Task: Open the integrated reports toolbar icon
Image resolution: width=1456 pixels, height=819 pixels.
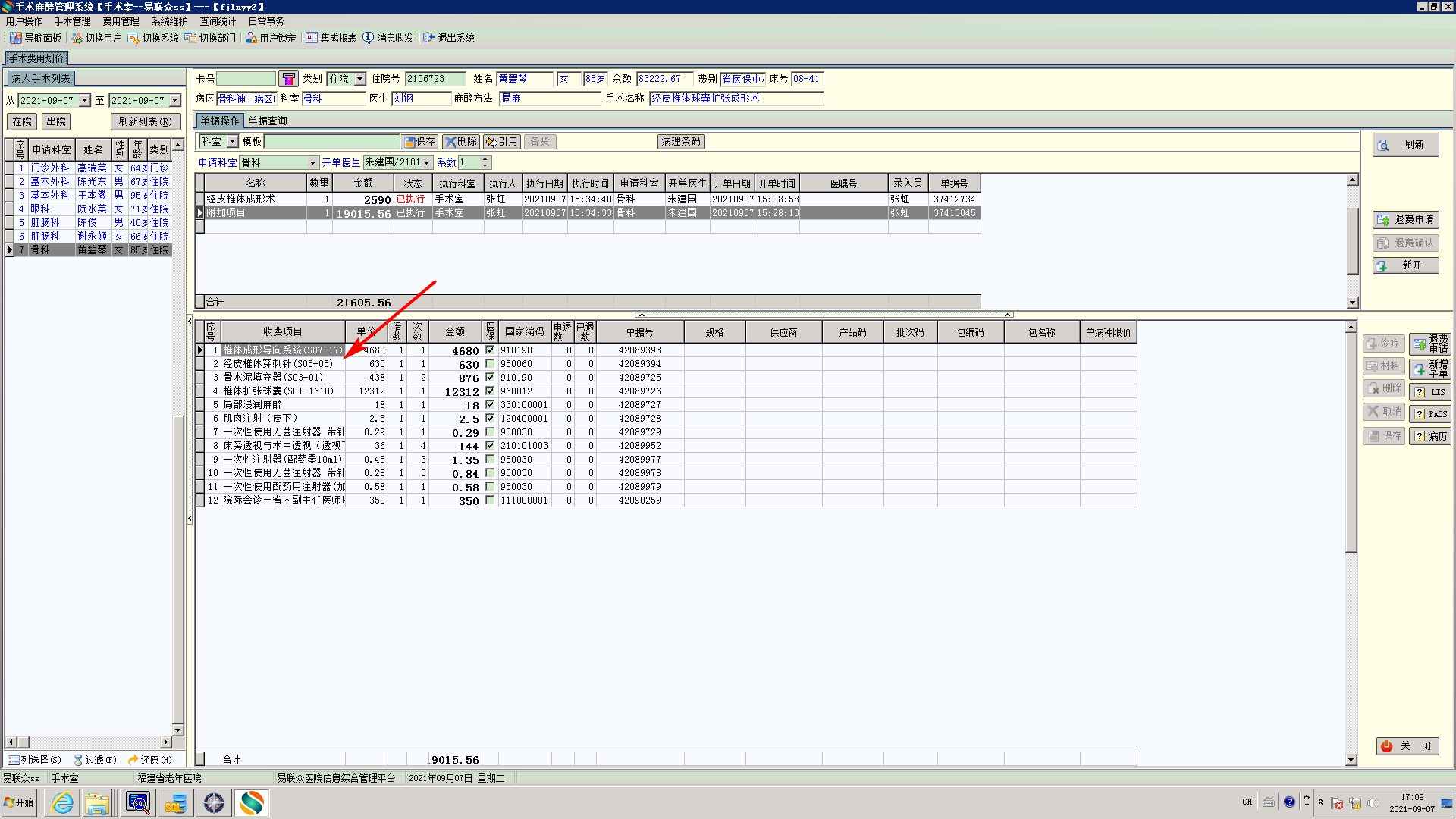Action: click(312, 38)
